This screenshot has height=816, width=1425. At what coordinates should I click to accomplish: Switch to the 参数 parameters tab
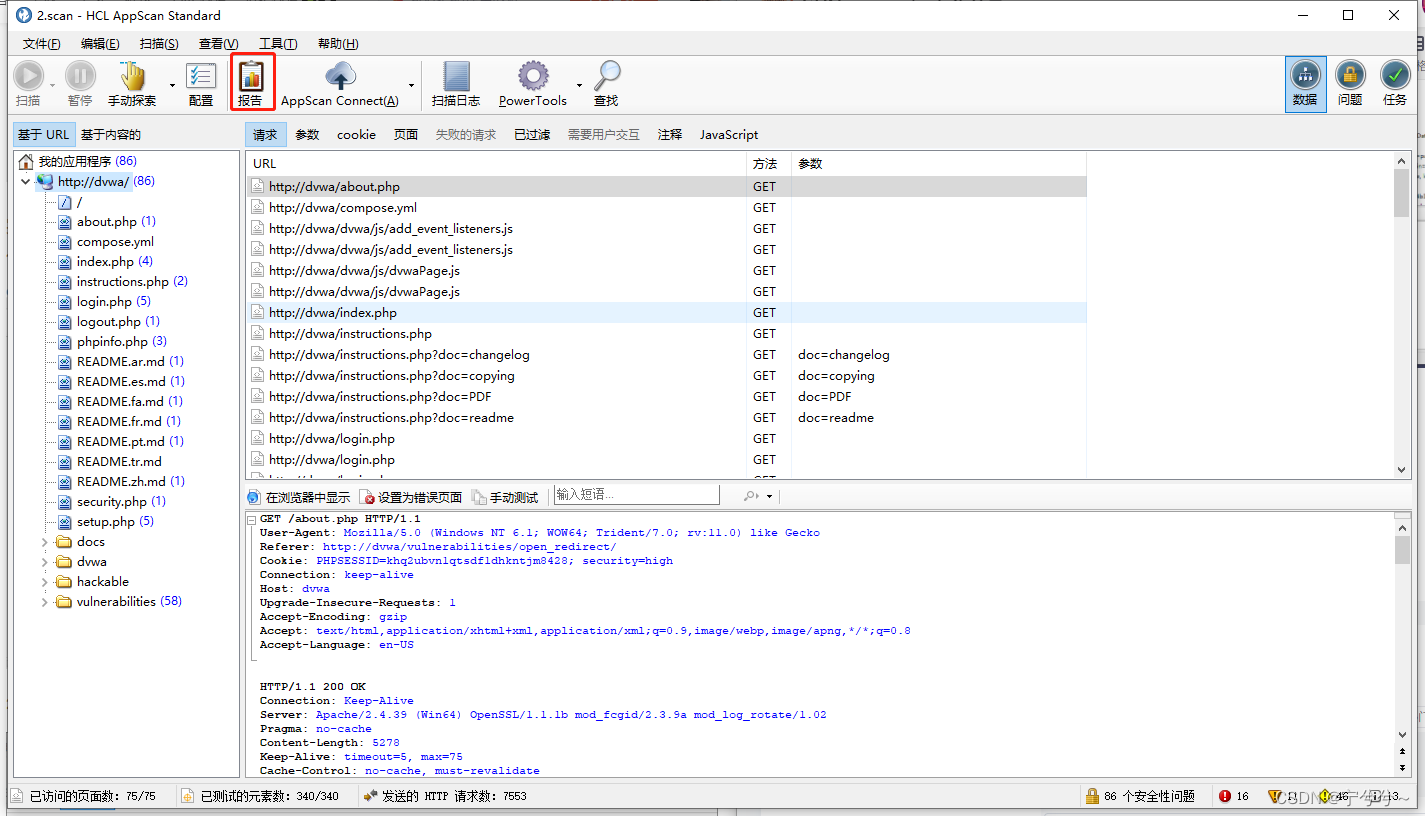coord(307,135)
